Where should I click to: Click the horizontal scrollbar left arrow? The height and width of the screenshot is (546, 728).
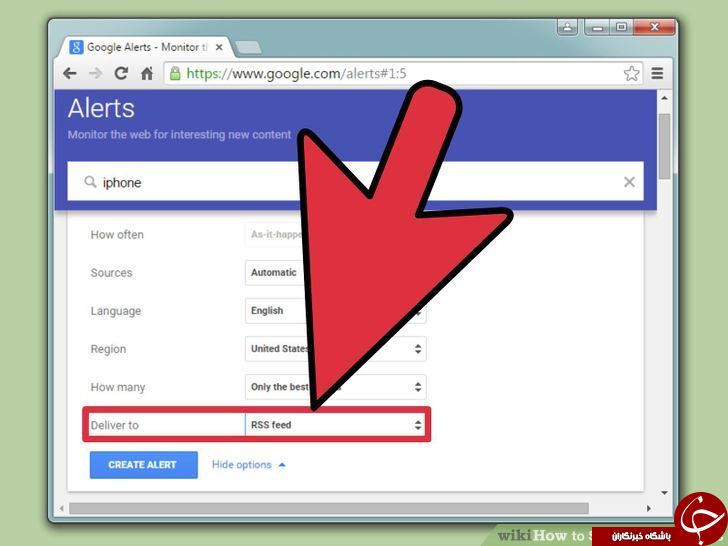[x=61, y=508]
